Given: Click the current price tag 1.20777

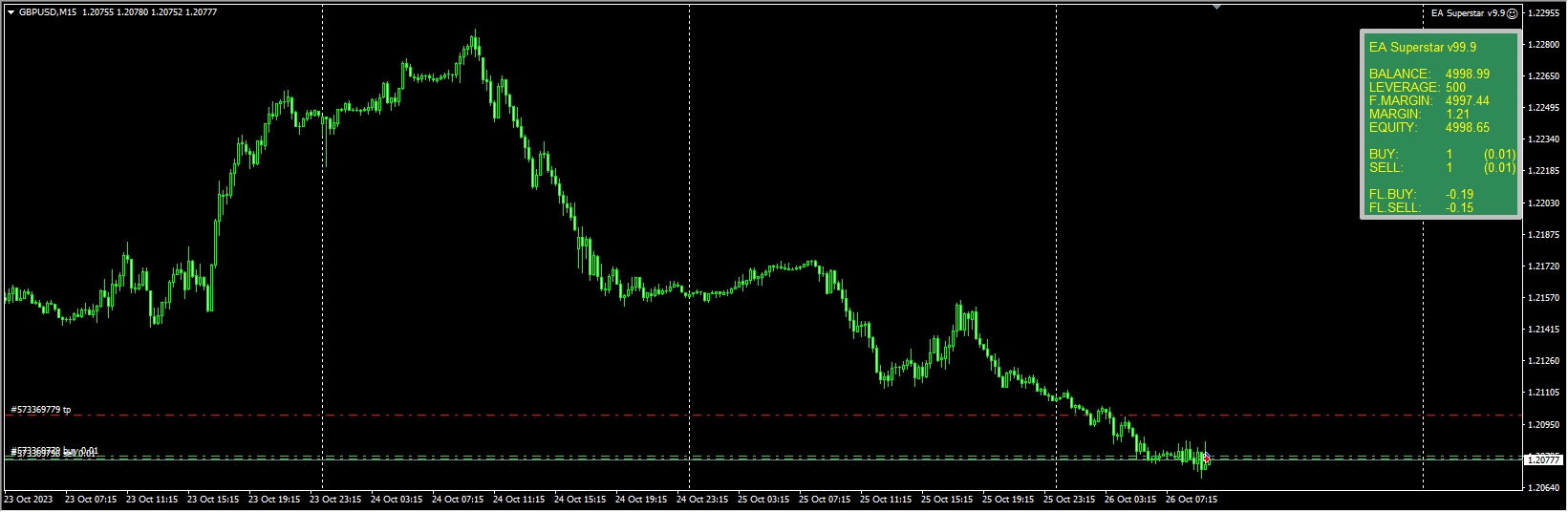Looking at the screenshot, I should coord(1541,460).
